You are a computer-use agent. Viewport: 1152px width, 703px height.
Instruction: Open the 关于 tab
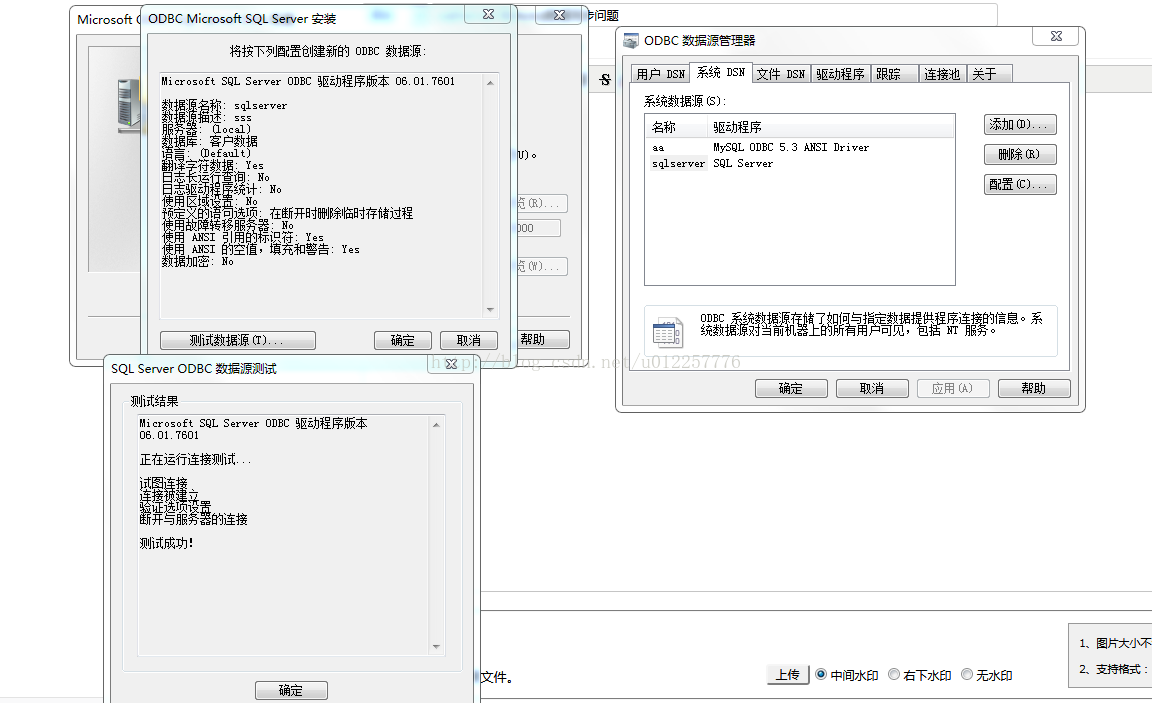(990, 74)
